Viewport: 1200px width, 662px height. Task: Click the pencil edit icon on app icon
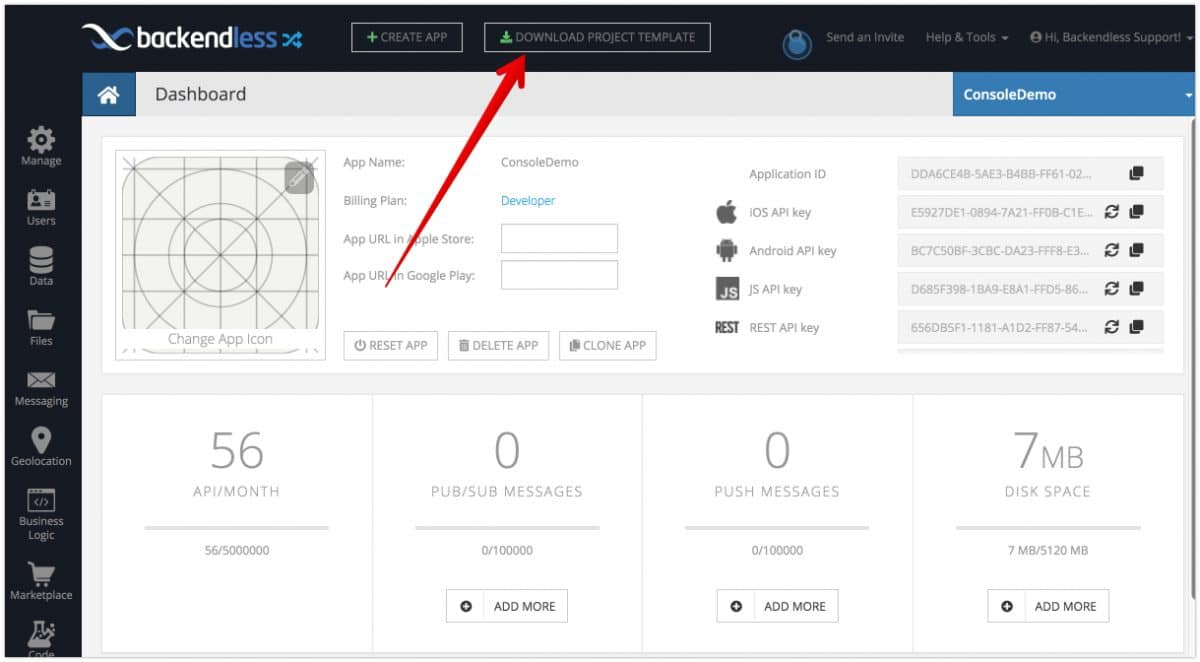(x=299, y=178)
